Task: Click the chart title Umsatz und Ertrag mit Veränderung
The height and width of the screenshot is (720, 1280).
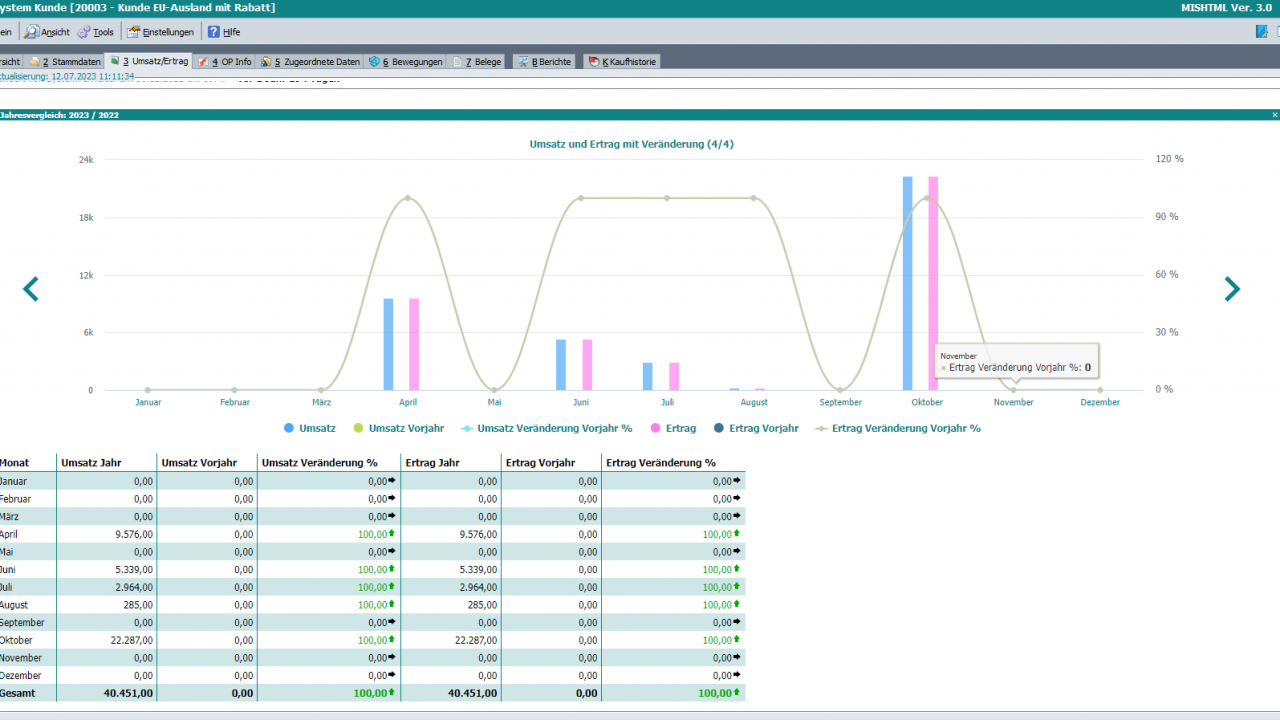Action: point(632,144)
